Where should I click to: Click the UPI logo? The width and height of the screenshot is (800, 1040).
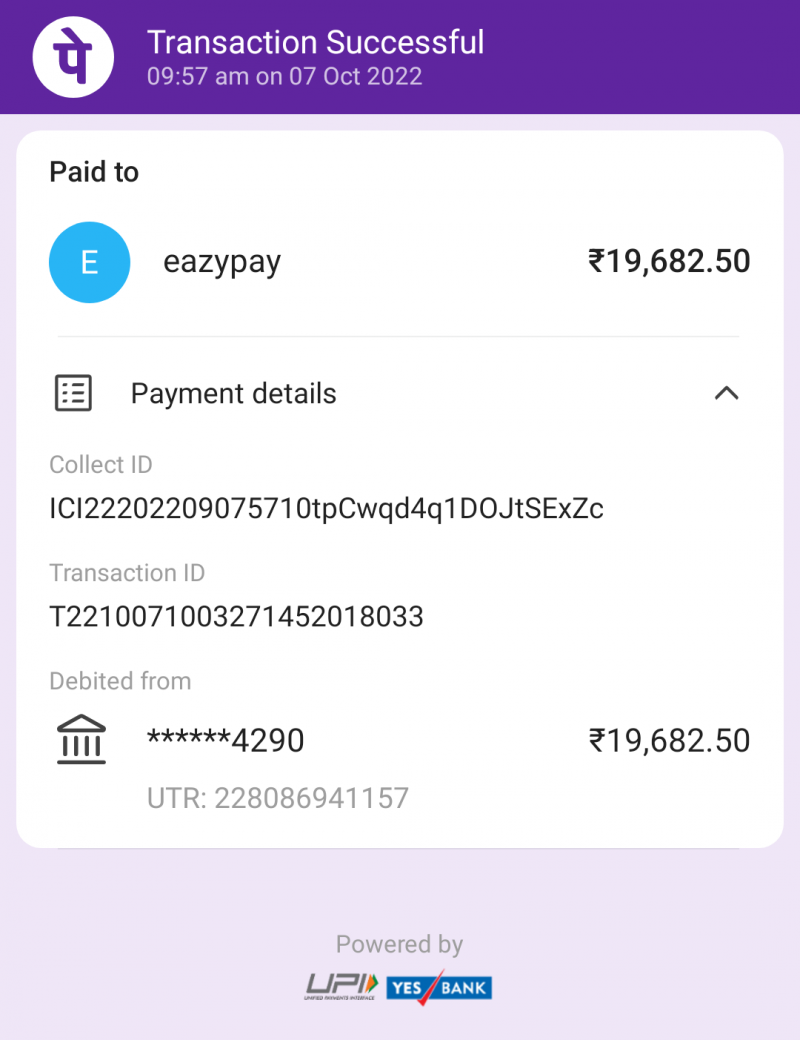coord(342,986)
